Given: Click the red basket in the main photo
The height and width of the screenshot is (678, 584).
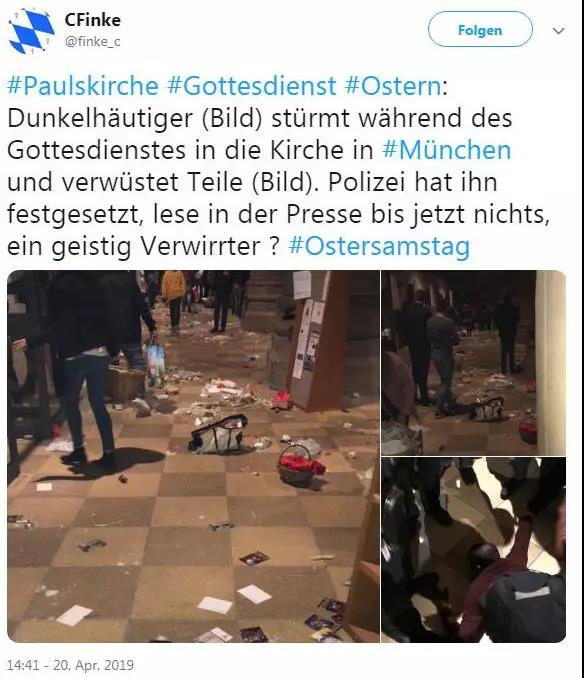Looking at the screenshot, I should [300, 465].
